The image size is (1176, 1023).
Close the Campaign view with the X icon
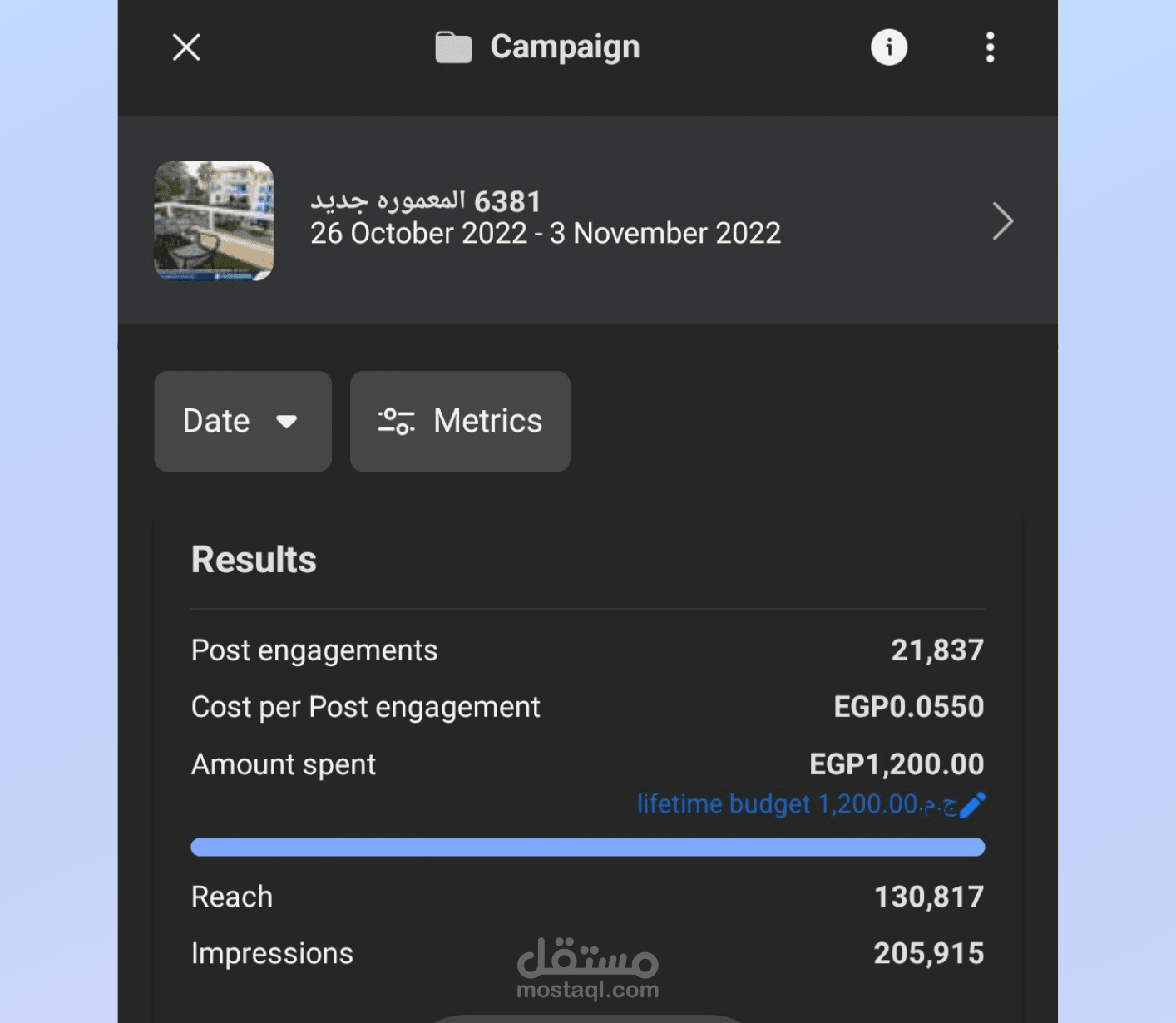tap(186, 47)
